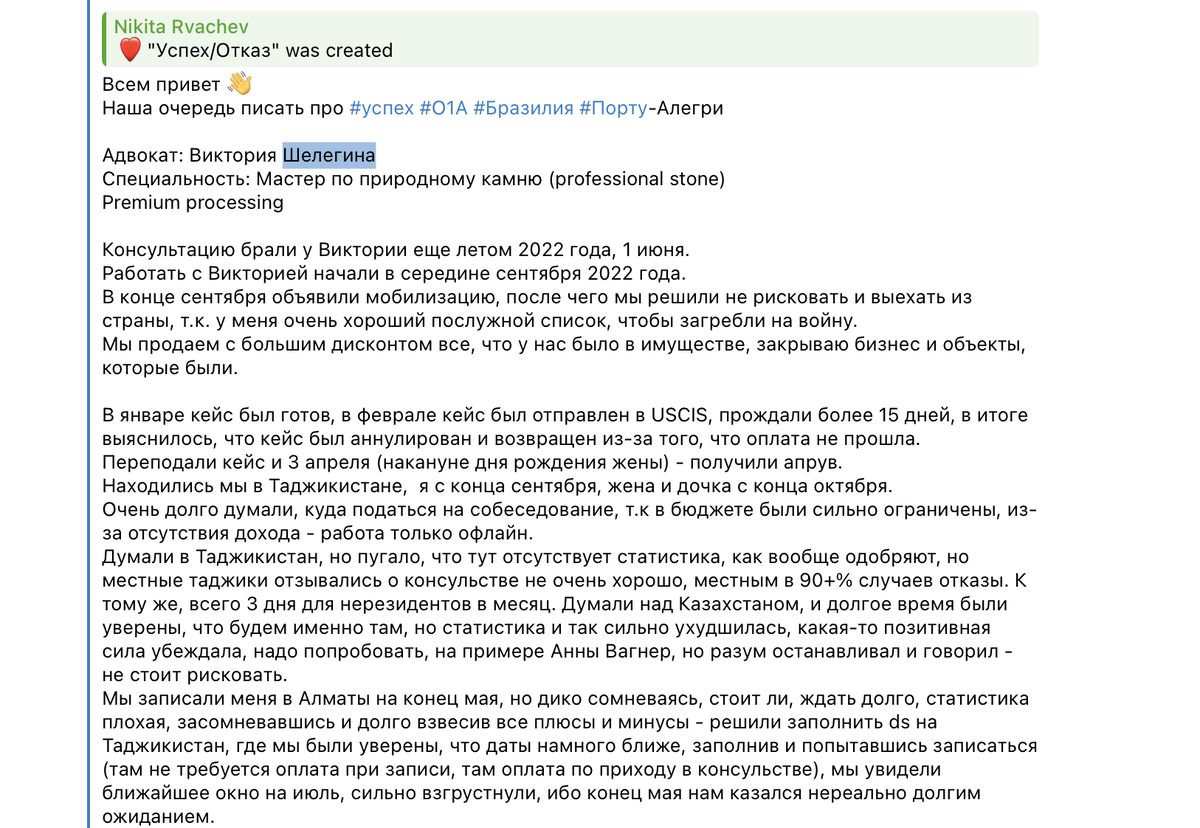Click the green bar beside the quoted reply
Image resolution: width=1200 pixels, height=828 pixels.
104,39
